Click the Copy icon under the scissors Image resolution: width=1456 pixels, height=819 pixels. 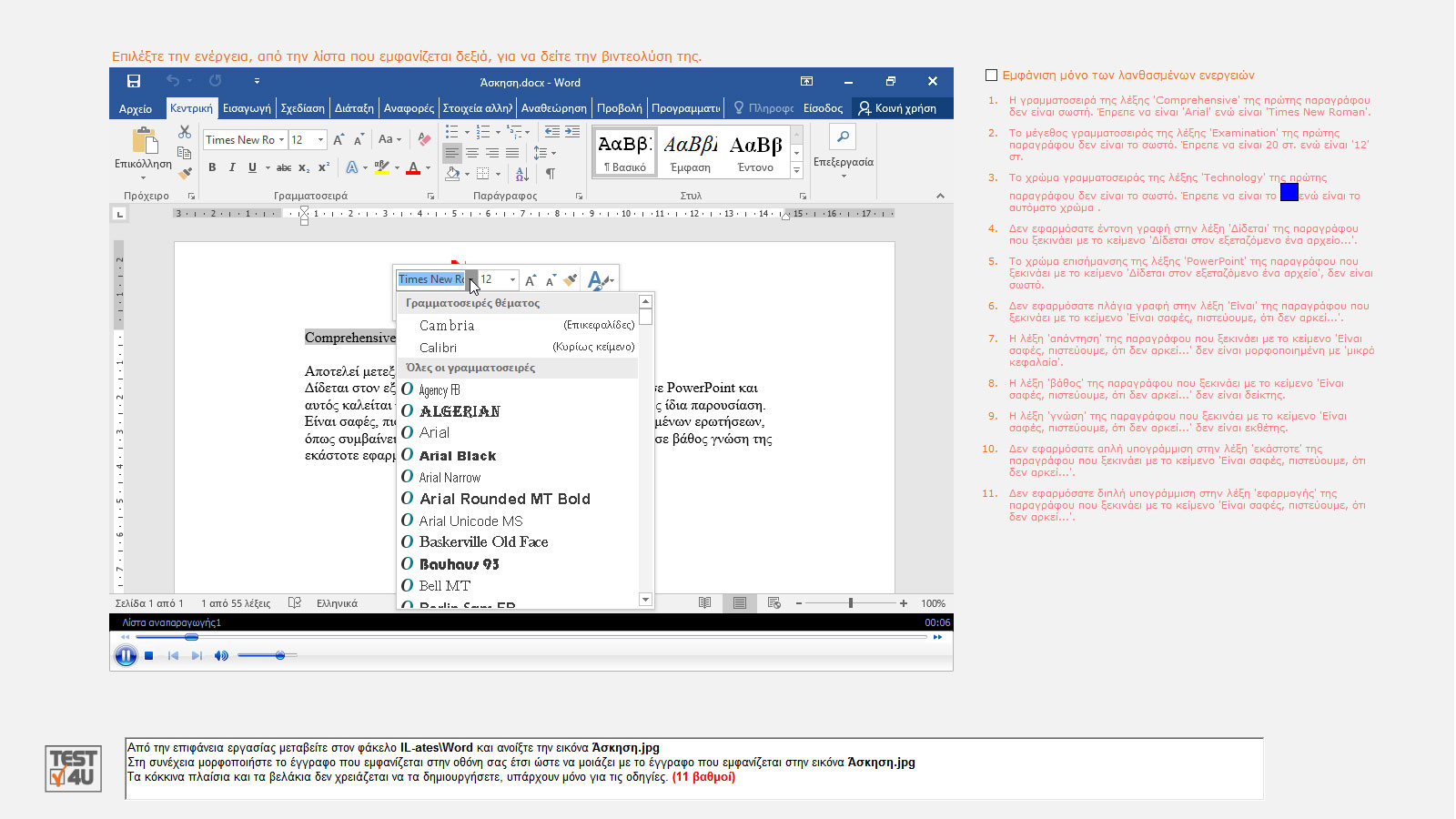pyautogui.click(x=185, y=153)
